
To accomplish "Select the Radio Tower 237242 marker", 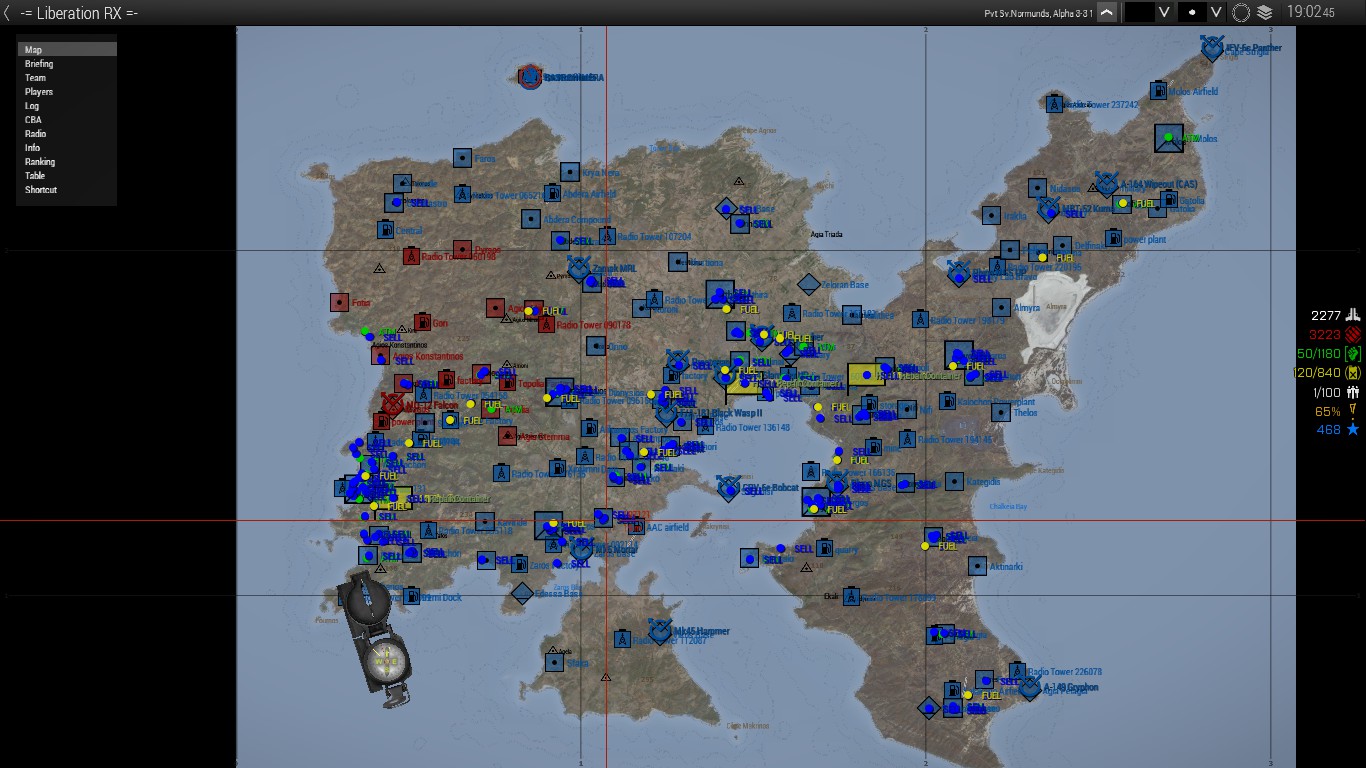I will coord(1054,104).
